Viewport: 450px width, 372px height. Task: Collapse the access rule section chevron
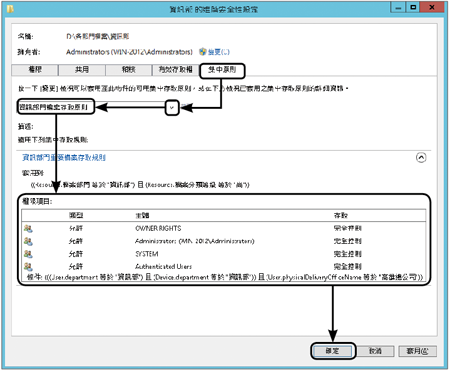[x=421, y=158]
